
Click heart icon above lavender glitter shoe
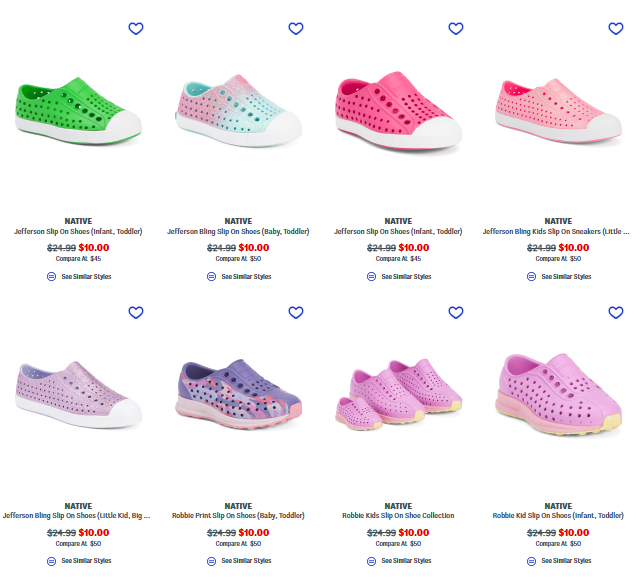click(x=136, y=313)
